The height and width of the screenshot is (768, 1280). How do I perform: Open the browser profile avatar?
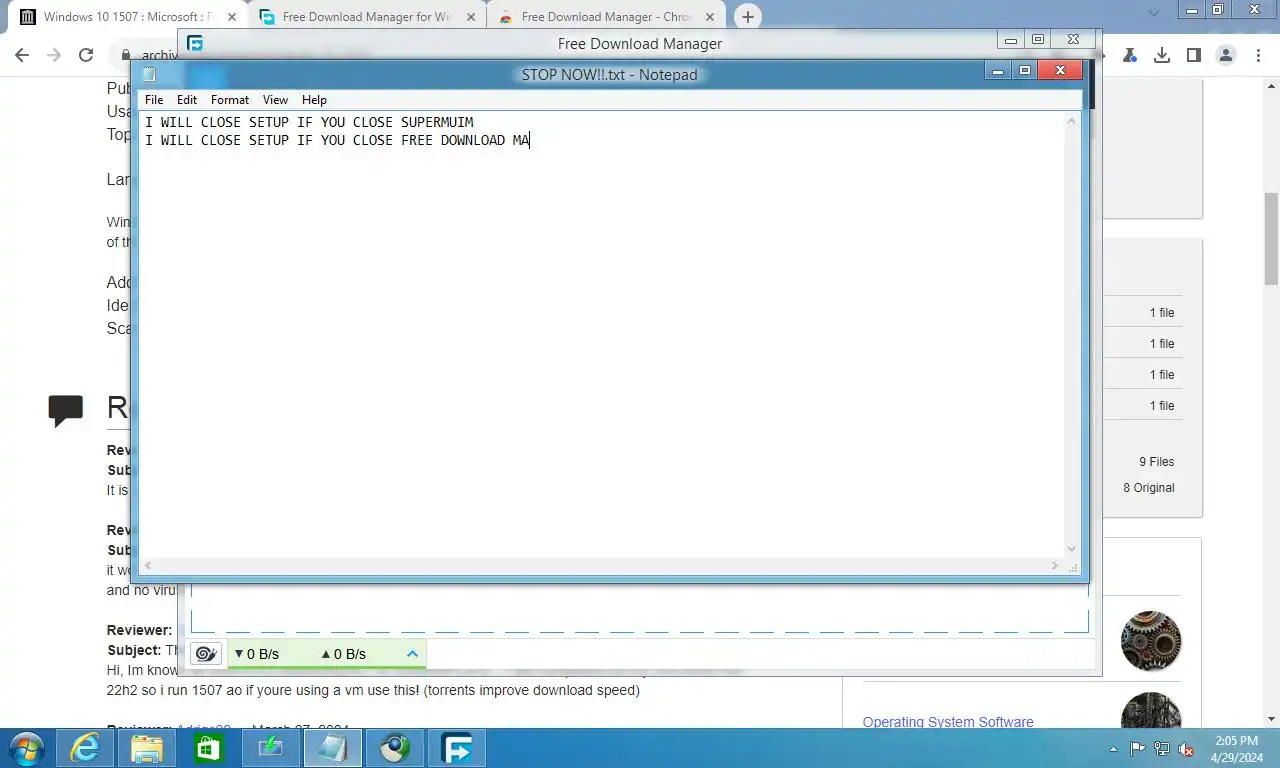coord(1226,56)
